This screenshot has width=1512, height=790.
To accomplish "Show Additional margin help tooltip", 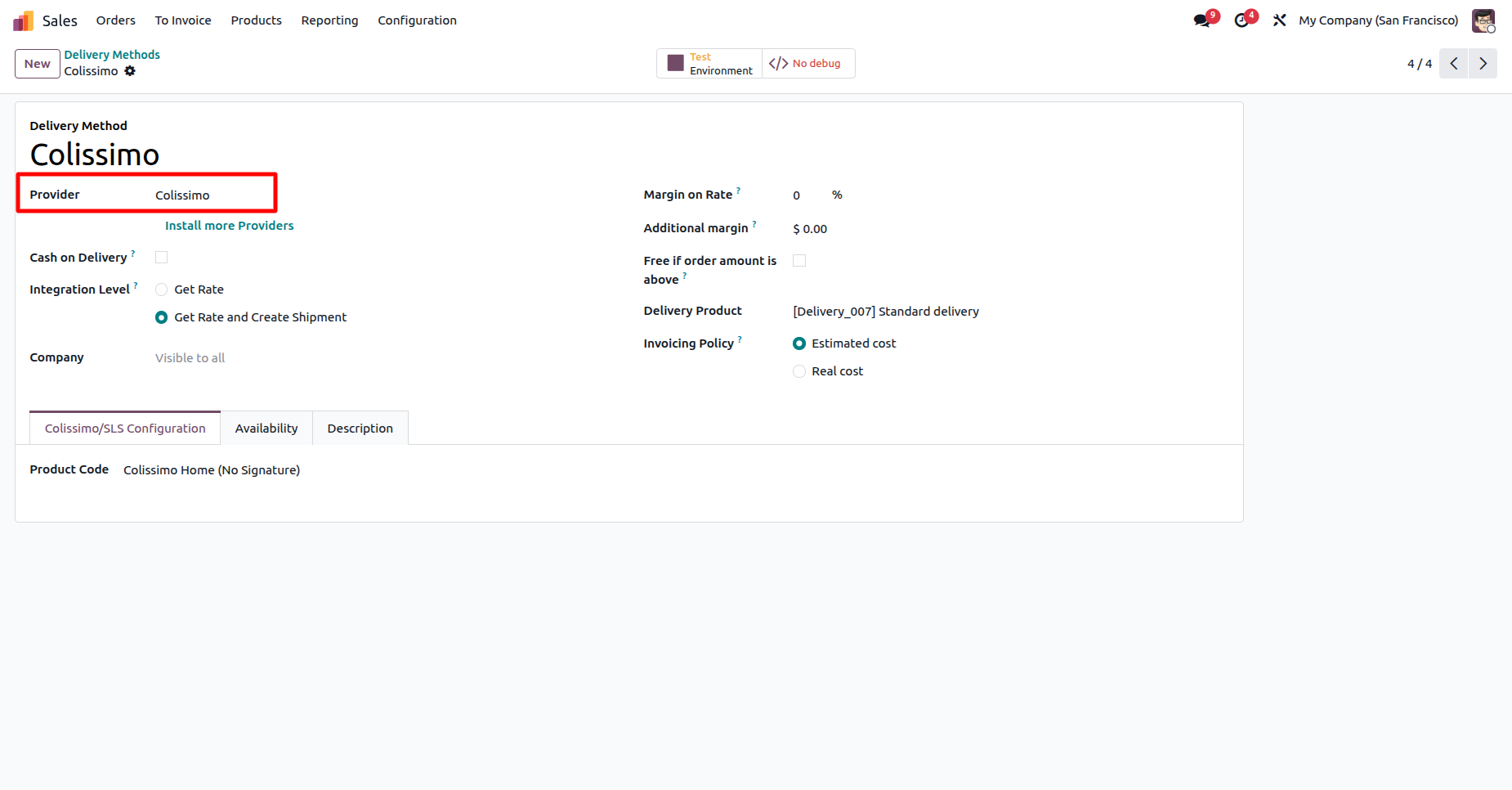I will (x=754, y=224).
